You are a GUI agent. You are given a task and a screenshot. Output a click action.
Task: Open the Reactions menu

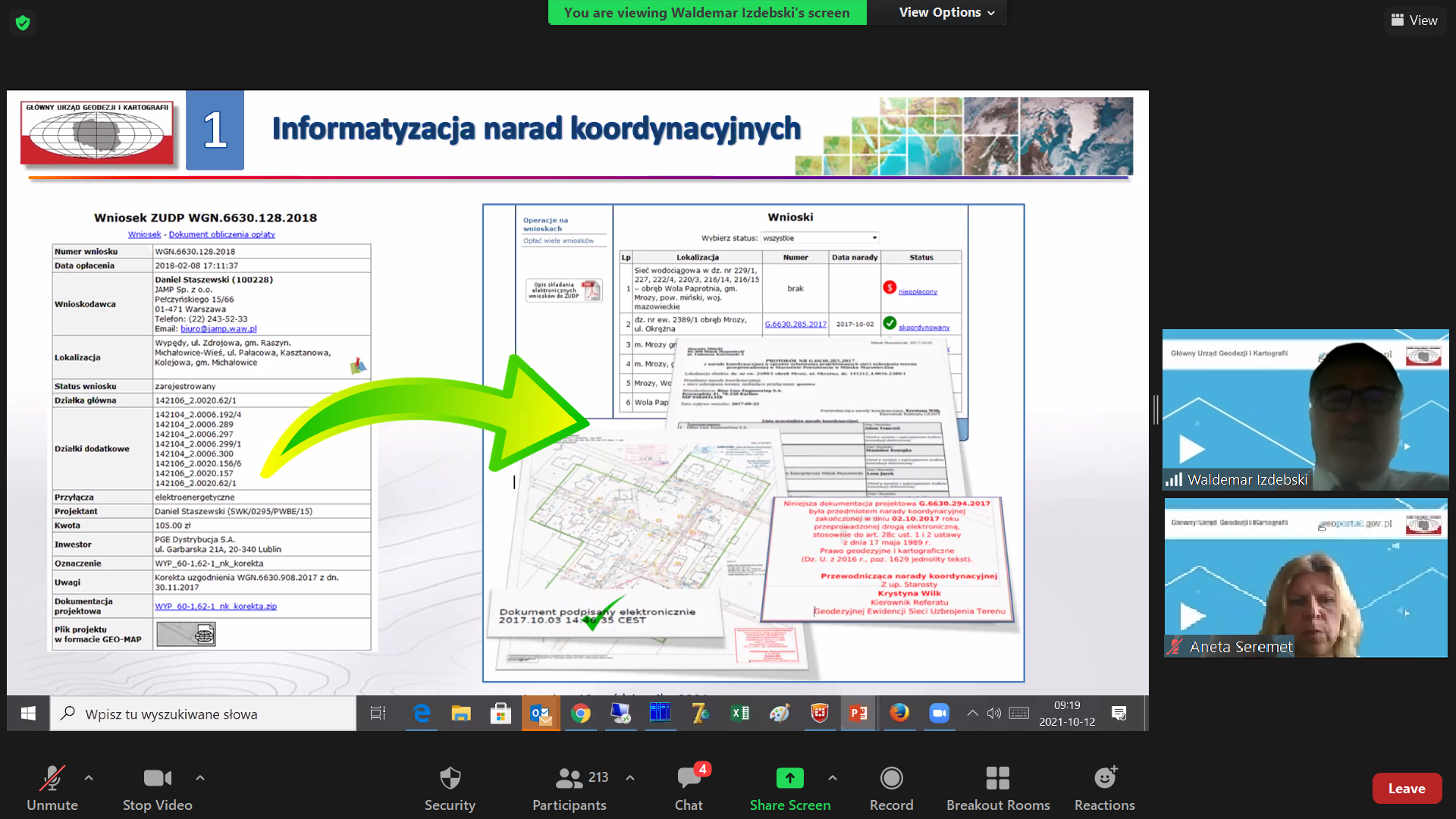tap(1104, 789)
